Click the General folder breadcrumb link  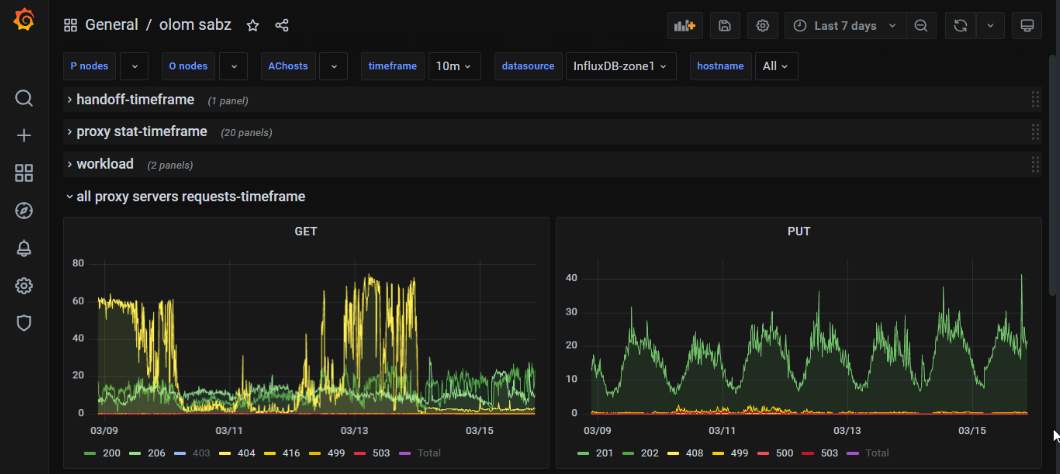coord(111,26)
